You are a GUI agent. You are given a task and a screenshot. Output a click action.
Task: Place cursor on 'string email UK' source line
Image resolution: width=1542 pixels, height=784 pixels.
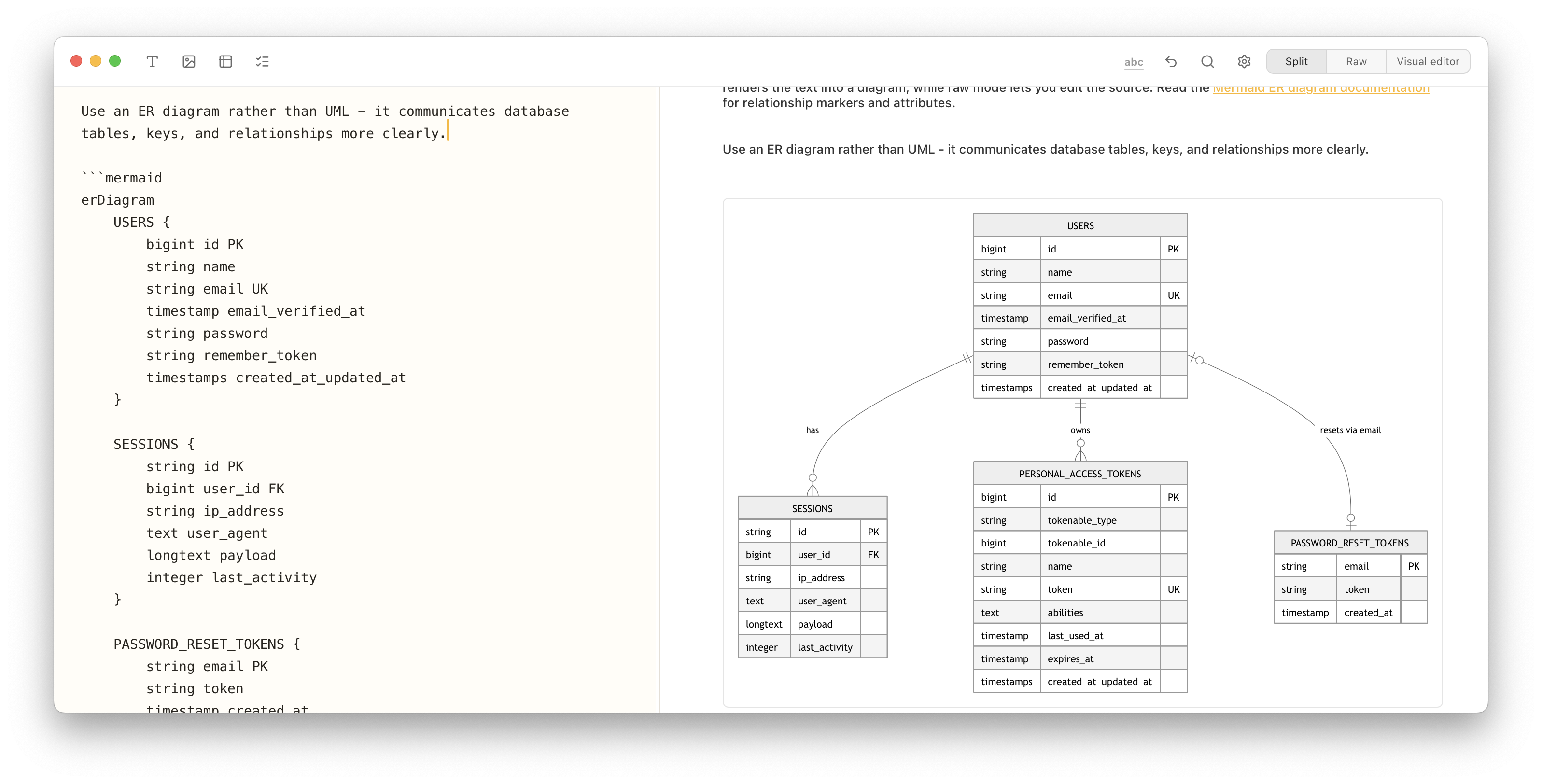point(207,289)
